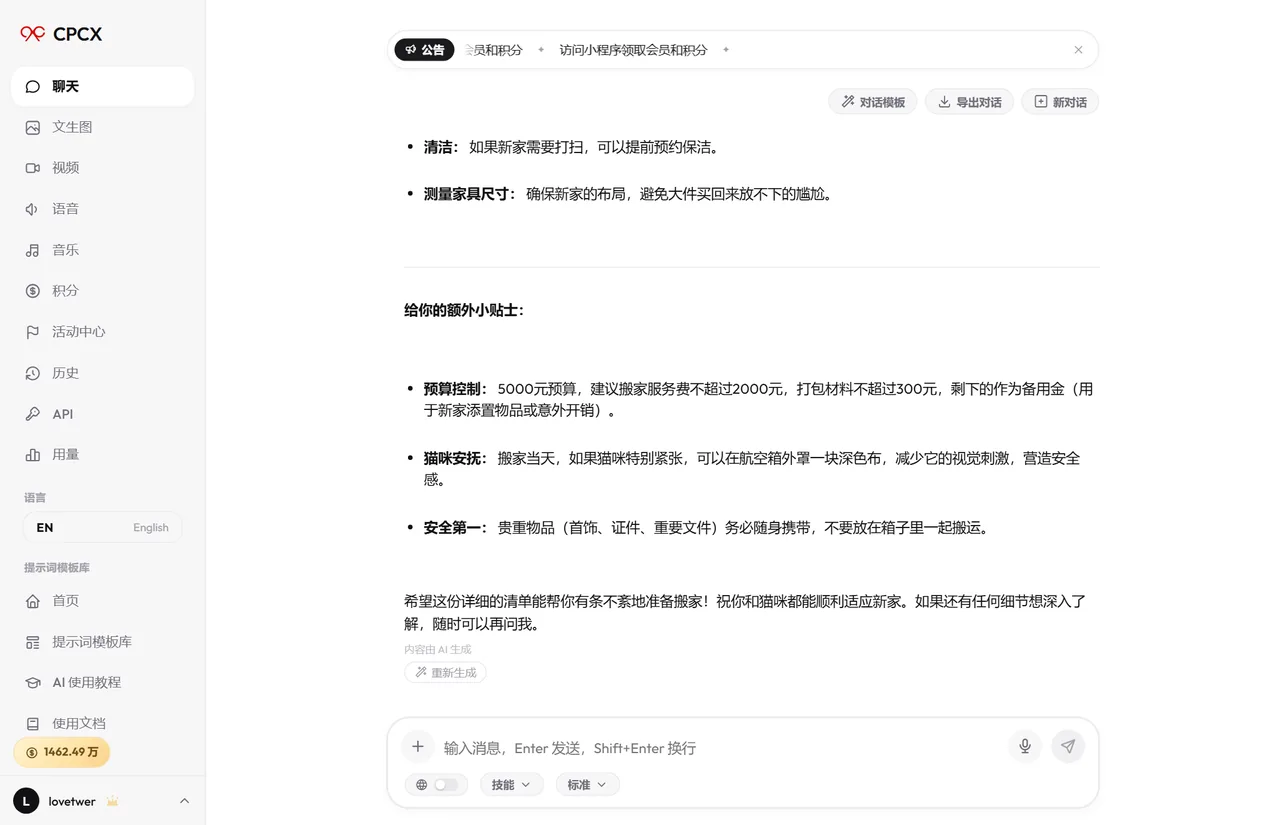The image size is (1280, 825).
Task: Click the 内容由 AI 生成 label
Action: click(438, 650)
